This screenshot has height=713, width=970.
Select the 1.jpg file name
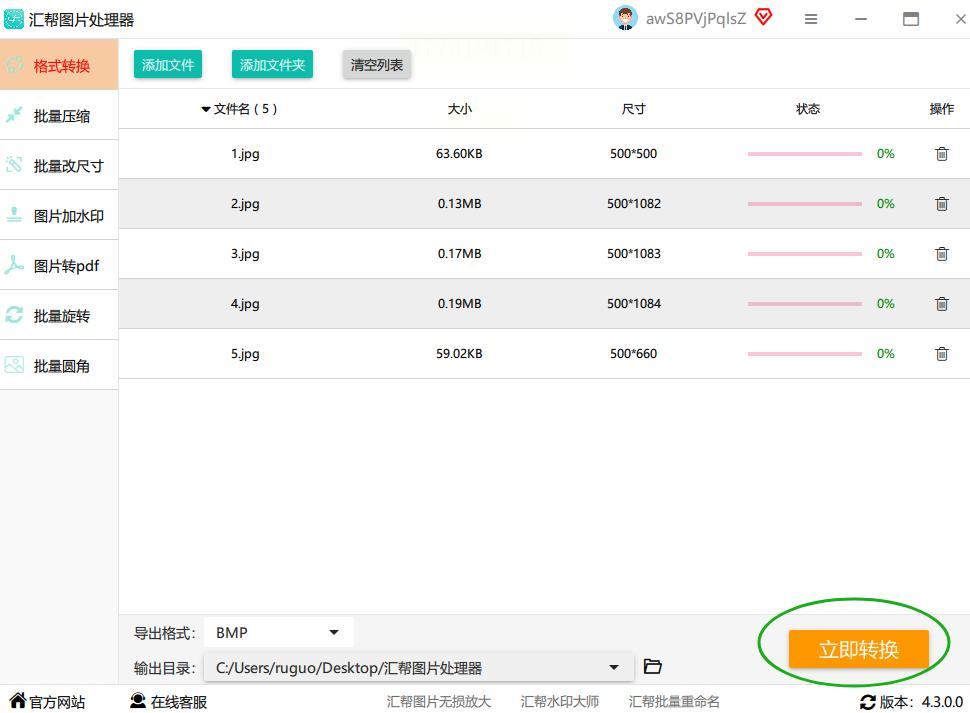(x=245, y=154)
